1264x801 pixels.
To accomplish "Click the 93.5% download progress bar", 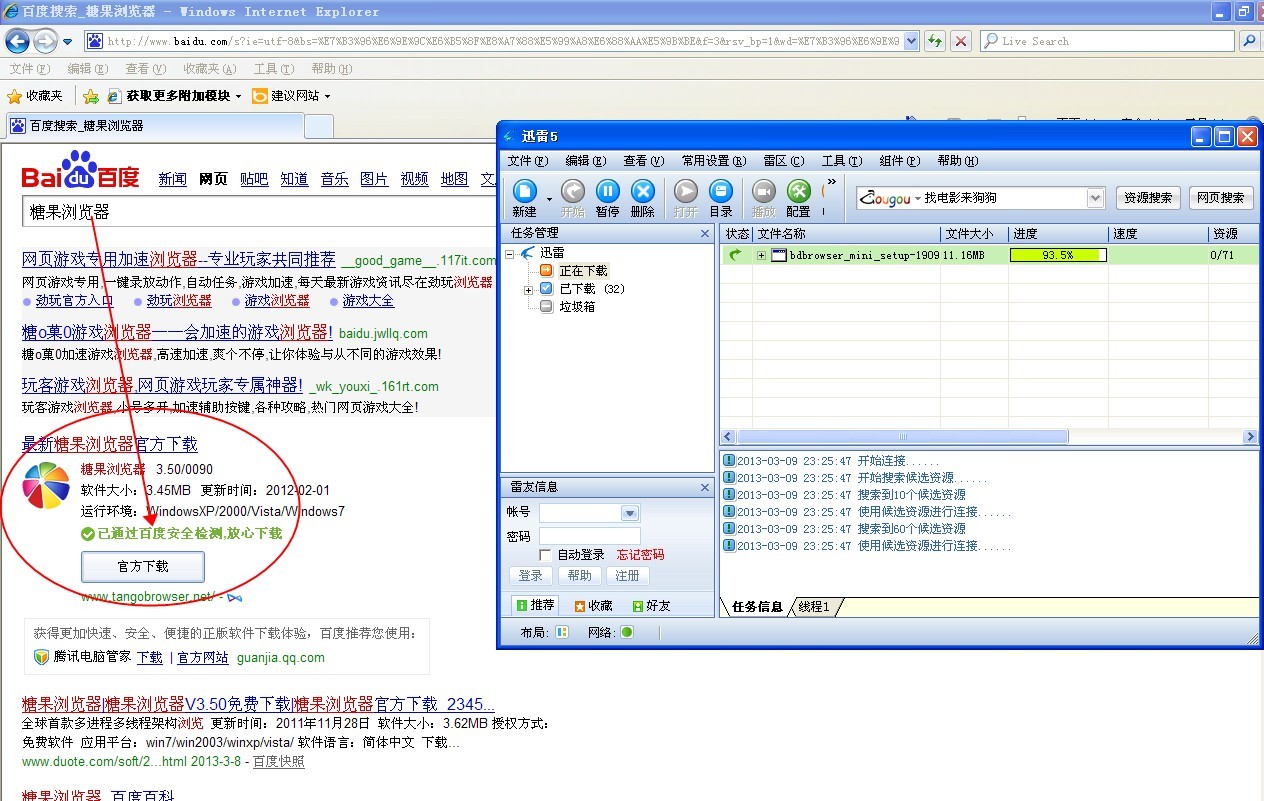I will coord(1058,255).
